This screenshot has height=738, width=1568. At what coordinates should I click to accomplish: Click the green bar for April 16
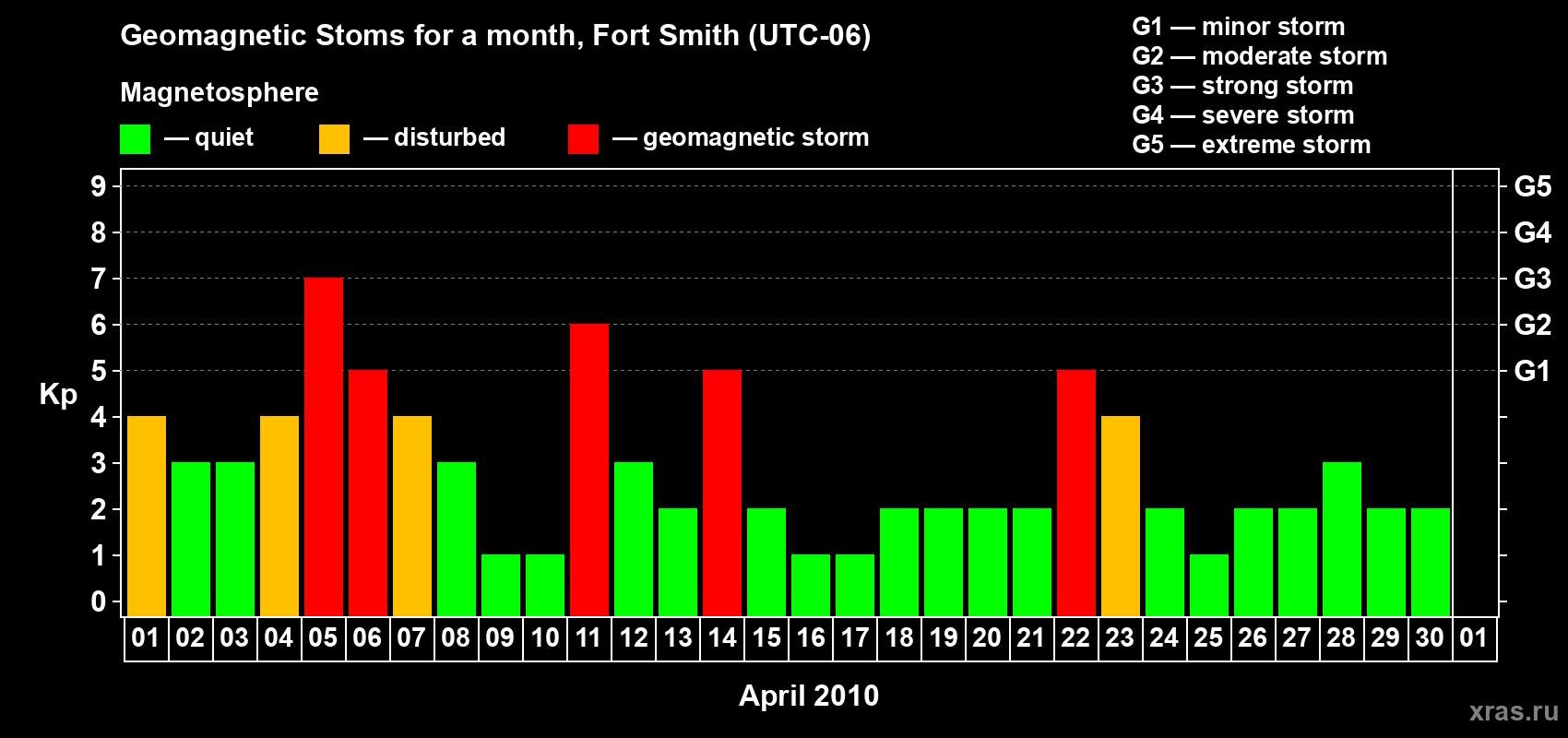pyautogui.click(x=811, y=586)
